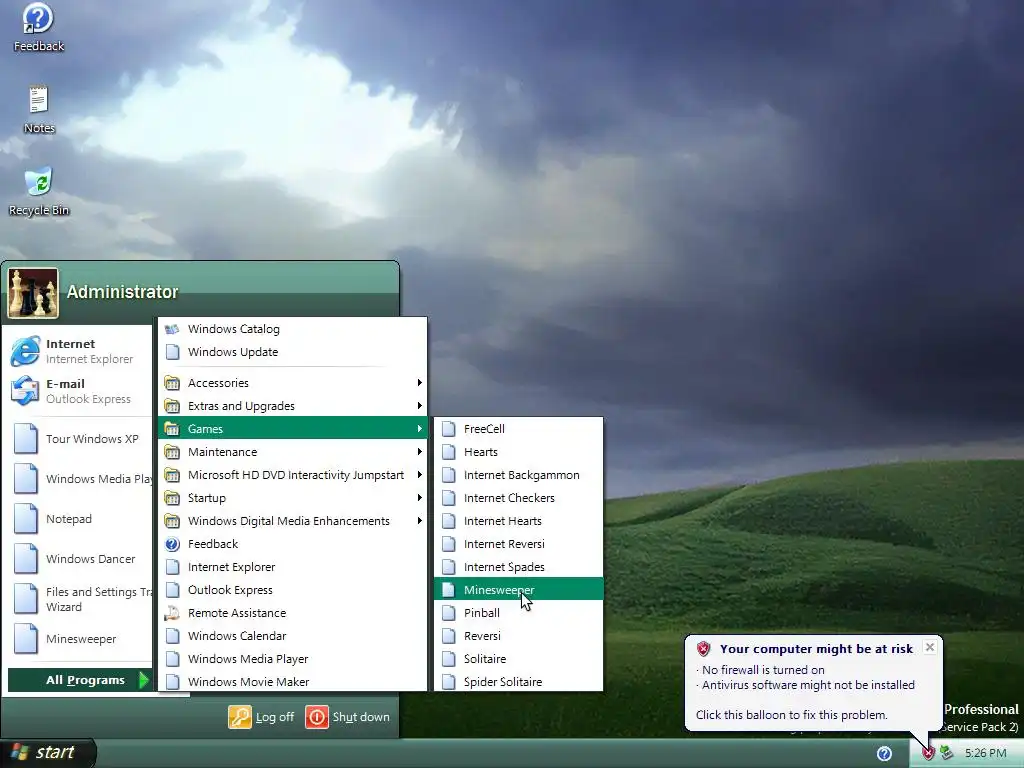Click the Accessories submenu arrow
Viewport: 1024px width, 768px height.
coord(419,383)
